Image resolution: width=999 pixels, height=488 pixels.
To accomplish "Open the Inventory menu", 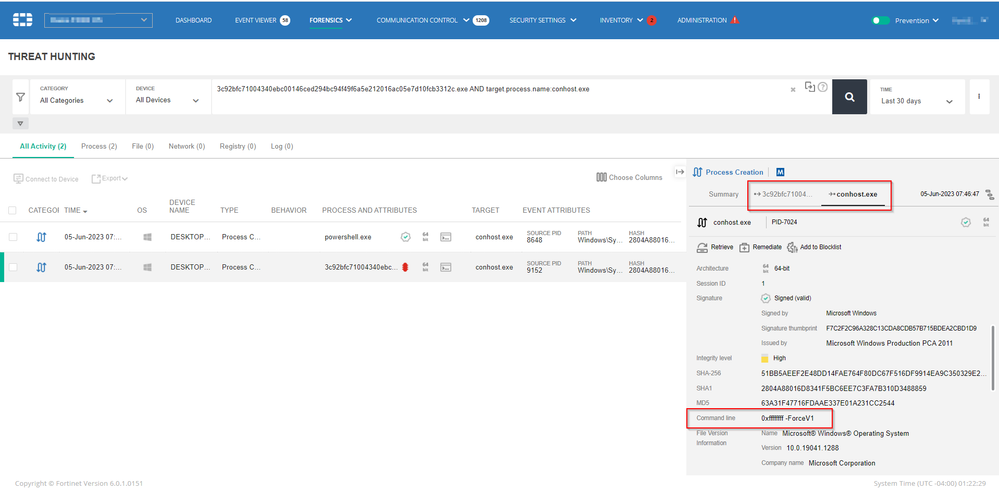I will click(x=621, y=20).
